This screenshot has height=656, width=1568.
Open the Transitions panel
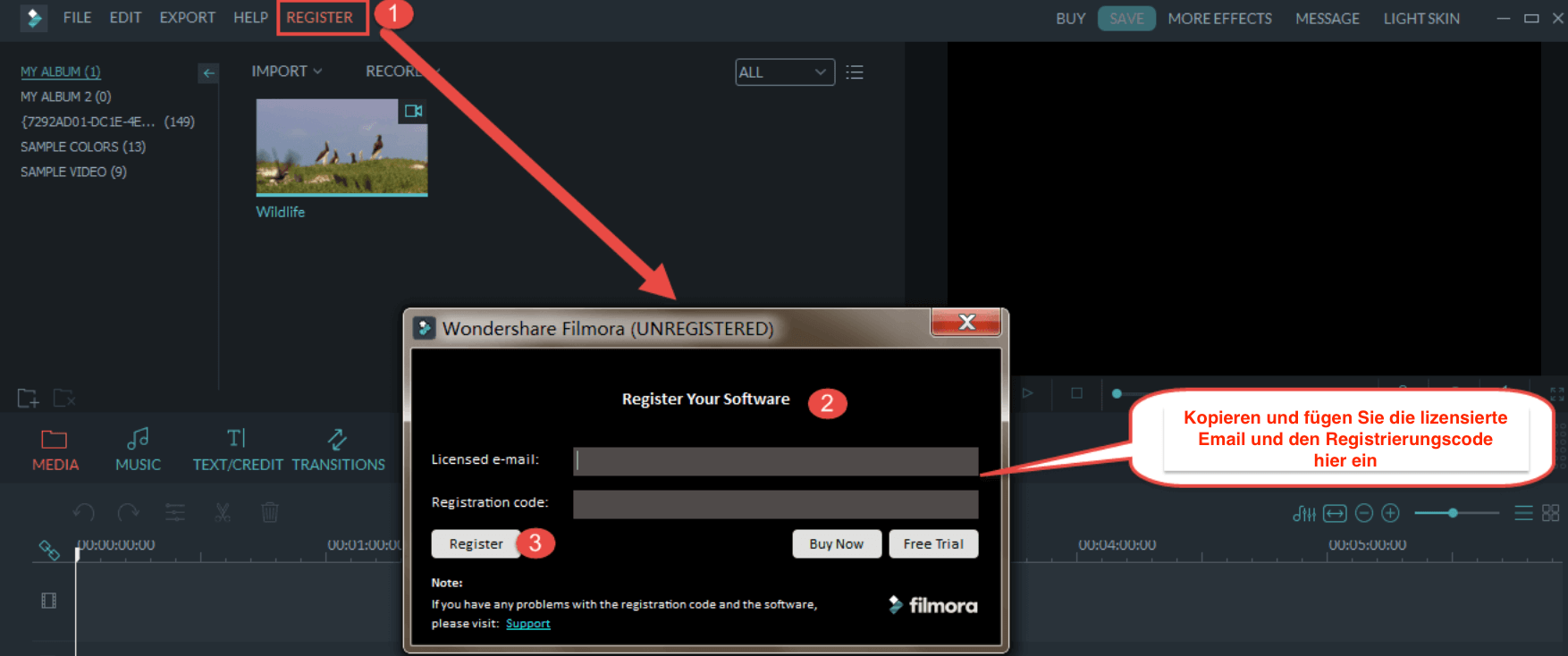(338, 450)
